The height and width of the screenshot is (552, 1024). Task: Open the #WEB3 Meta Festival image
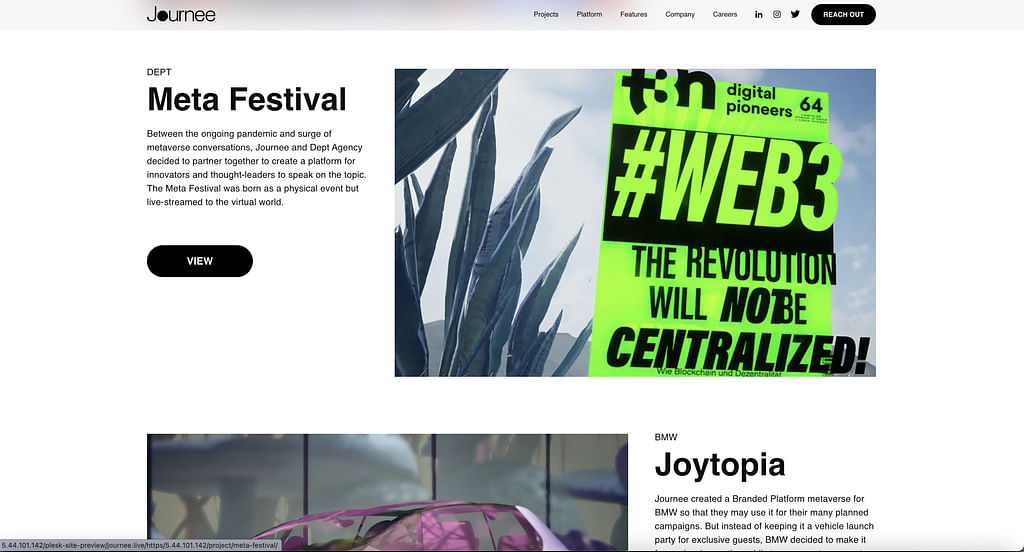[635, 222]
